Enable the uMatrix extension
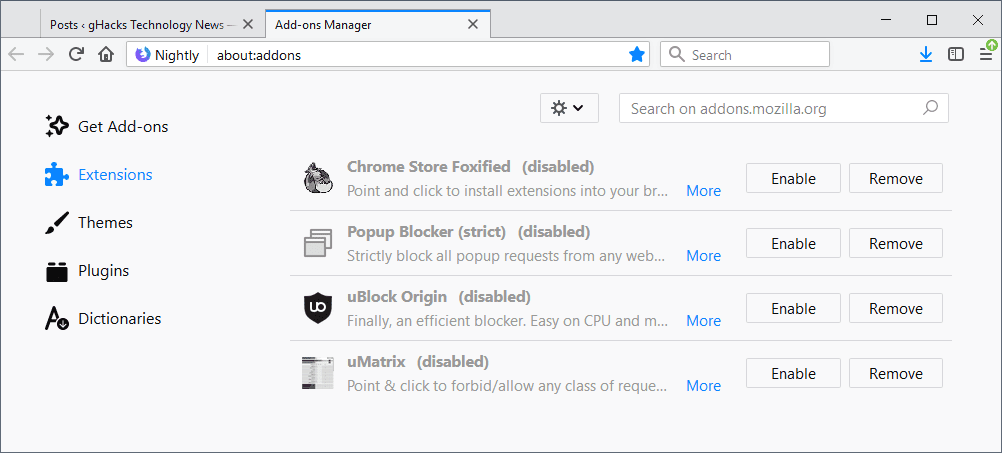 point(793,373)
